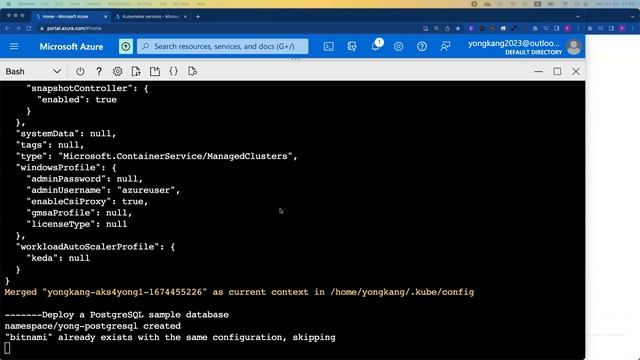The height and width of the screenshot is (360, 640).
Task: Open the Bash shell type dropdown
Action: (x=33, y=71)
